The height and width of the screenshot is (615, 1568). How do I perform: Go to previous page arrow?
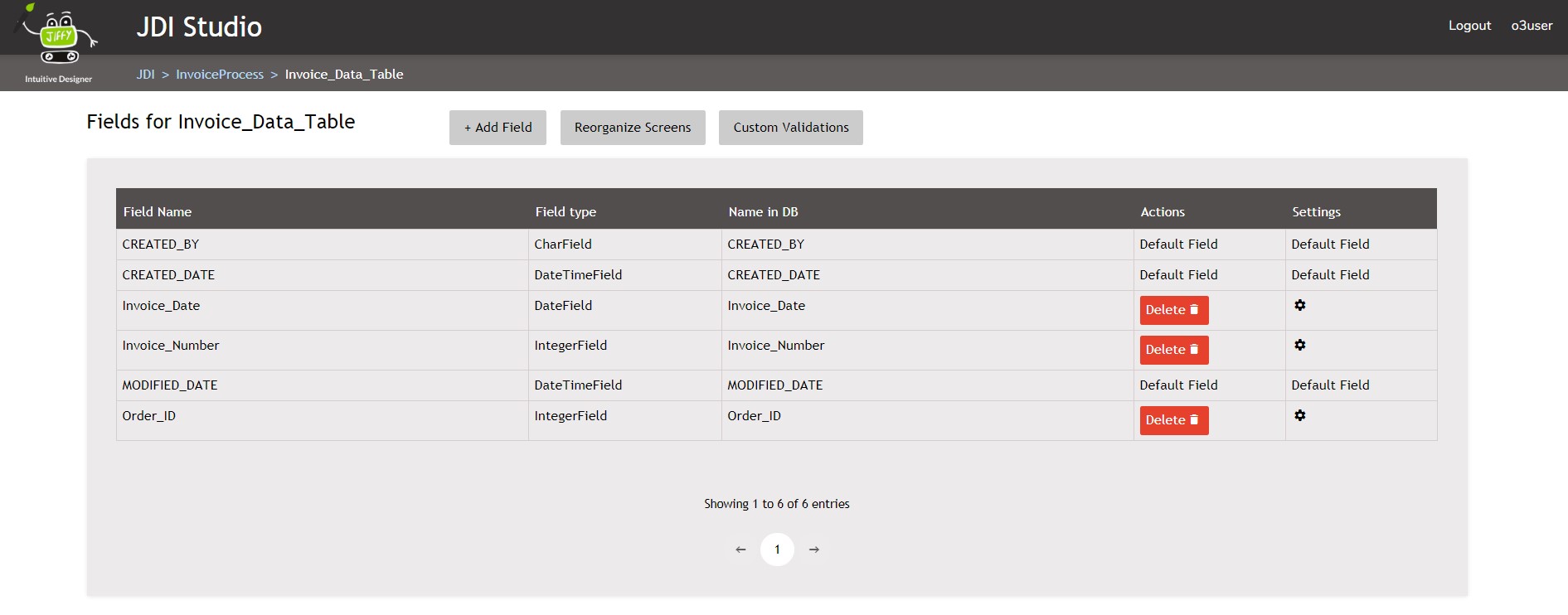point(740,550)
